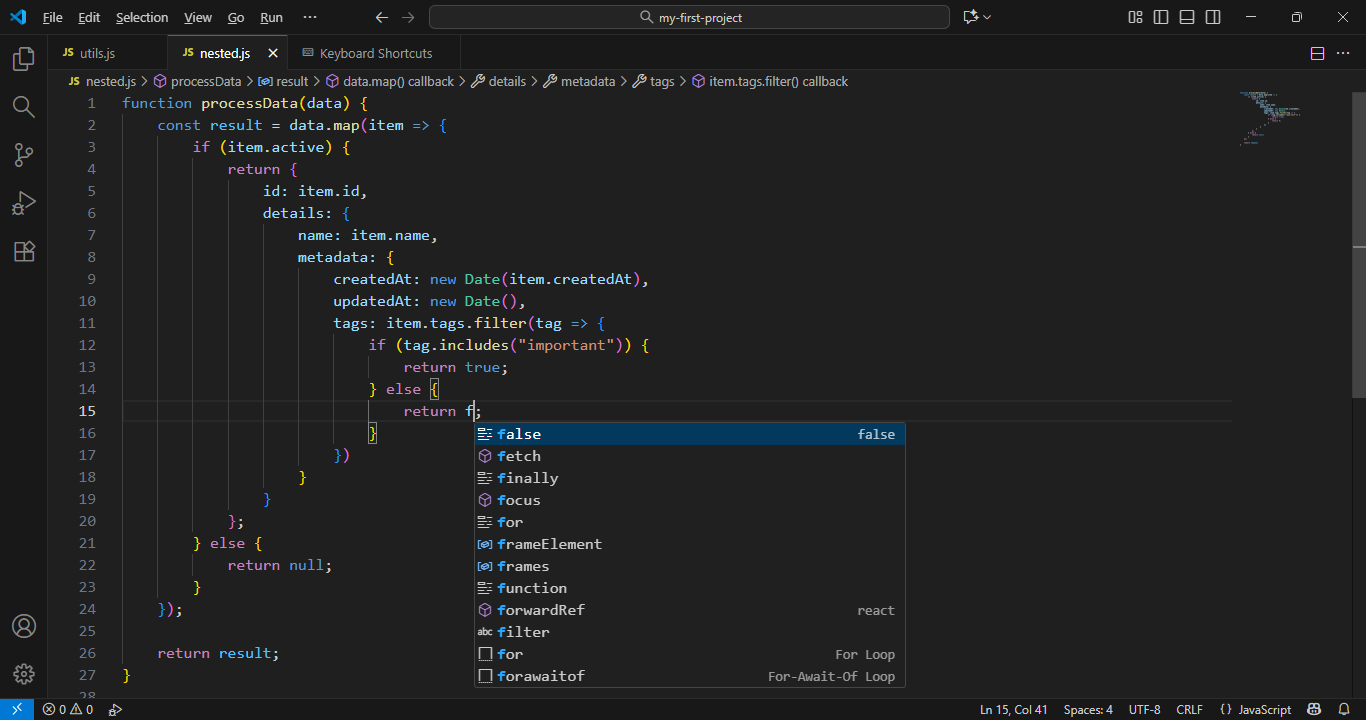
Task: Toggle the bottom panel layout button
Action: click(1187, 17)
